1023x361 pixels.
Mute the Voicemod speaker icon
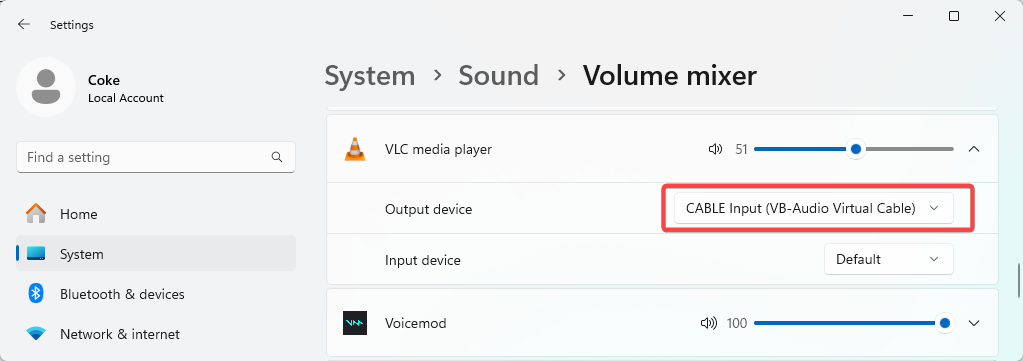coord(708,323)
